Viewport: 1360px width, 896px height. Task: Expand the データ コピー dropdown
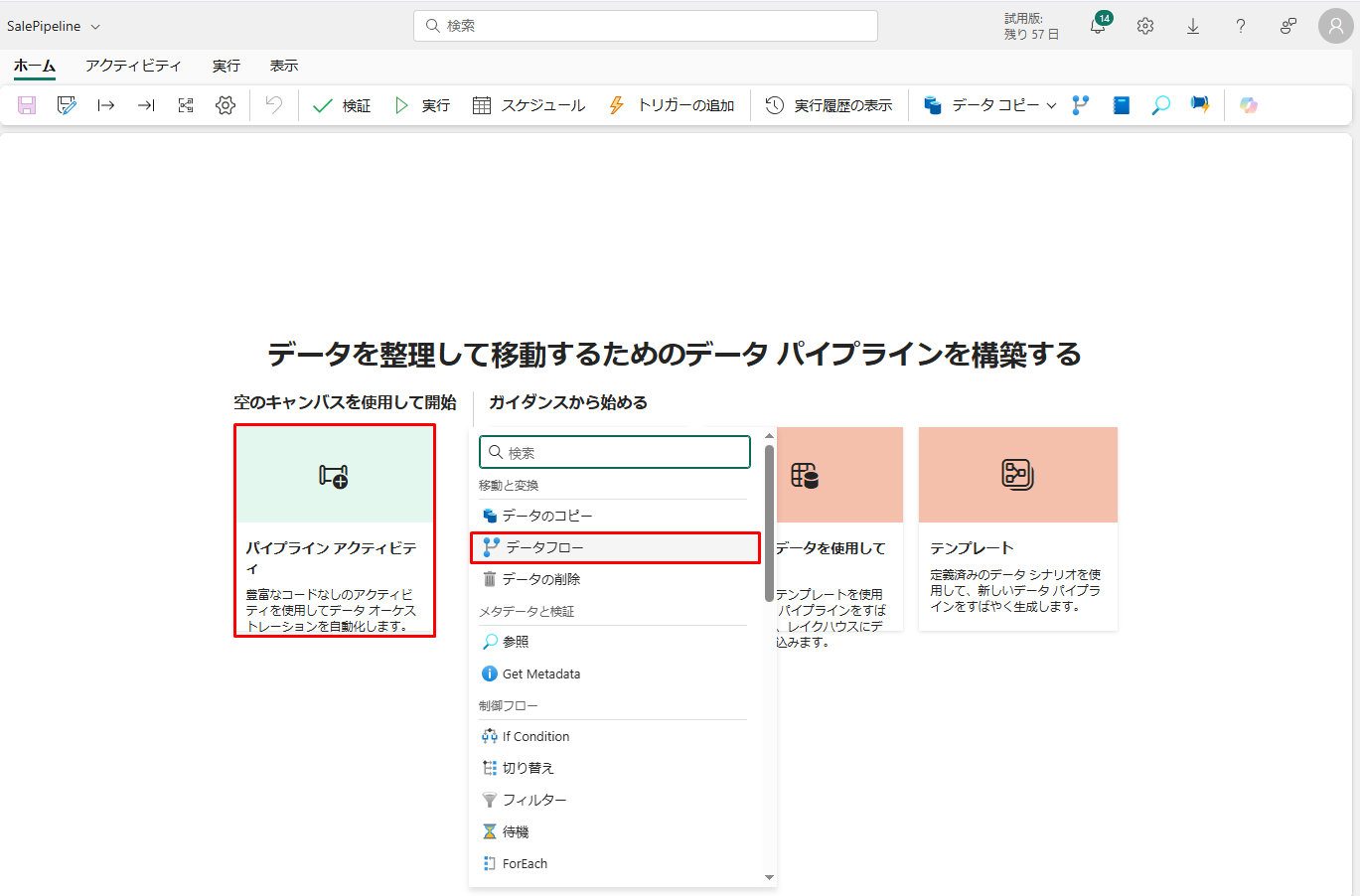coord(1051,105)
